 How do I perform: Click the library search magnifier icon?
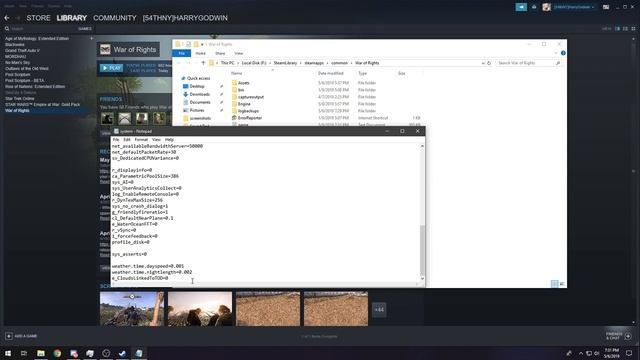7,29
